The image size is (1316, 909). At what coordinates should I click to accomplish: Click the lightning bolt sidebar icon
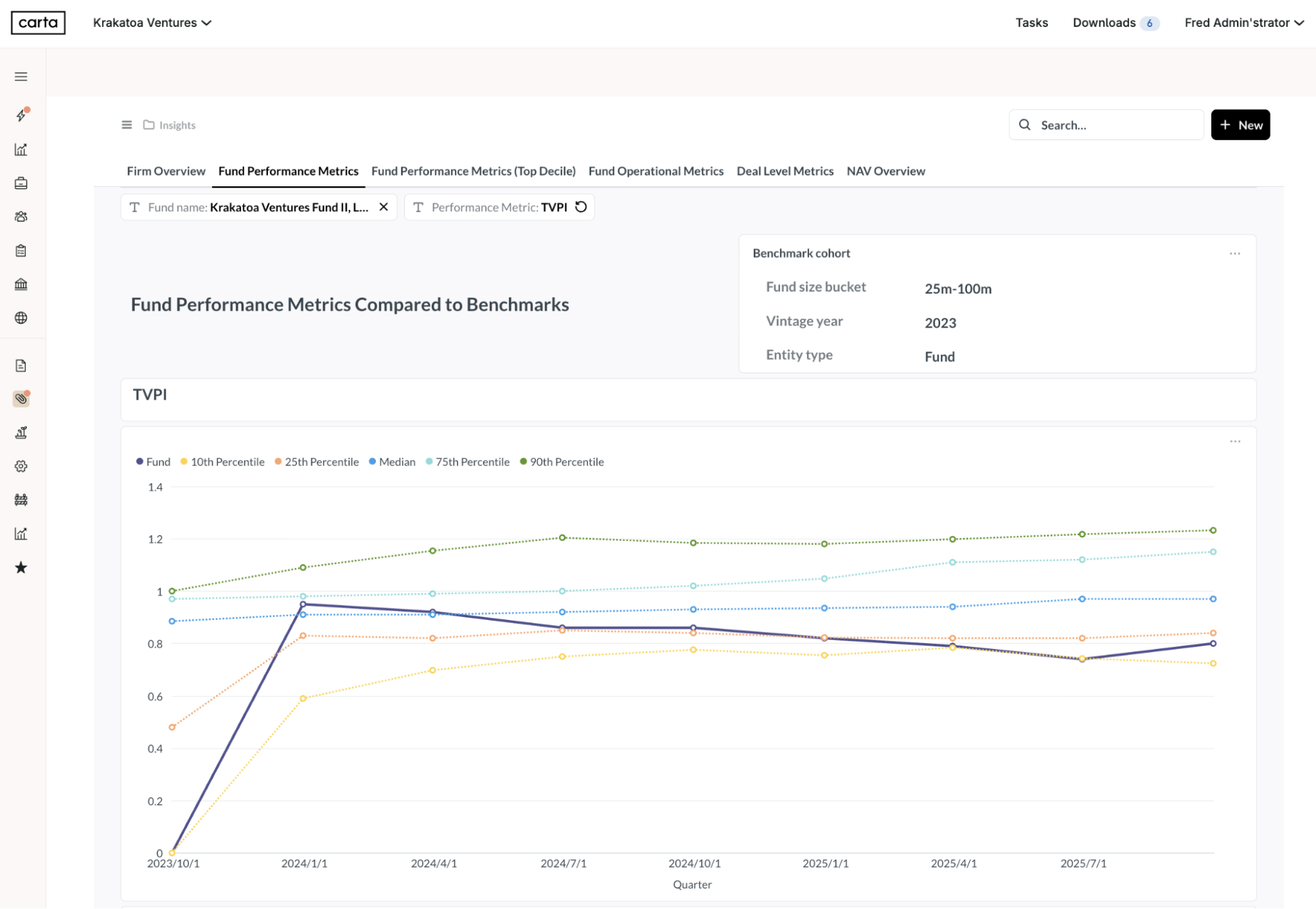tap(21, 116)
